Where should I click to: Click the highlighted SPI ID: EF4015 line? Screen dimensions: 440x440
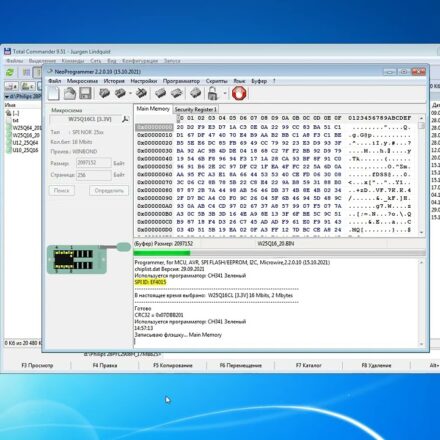tap(150, 282)
